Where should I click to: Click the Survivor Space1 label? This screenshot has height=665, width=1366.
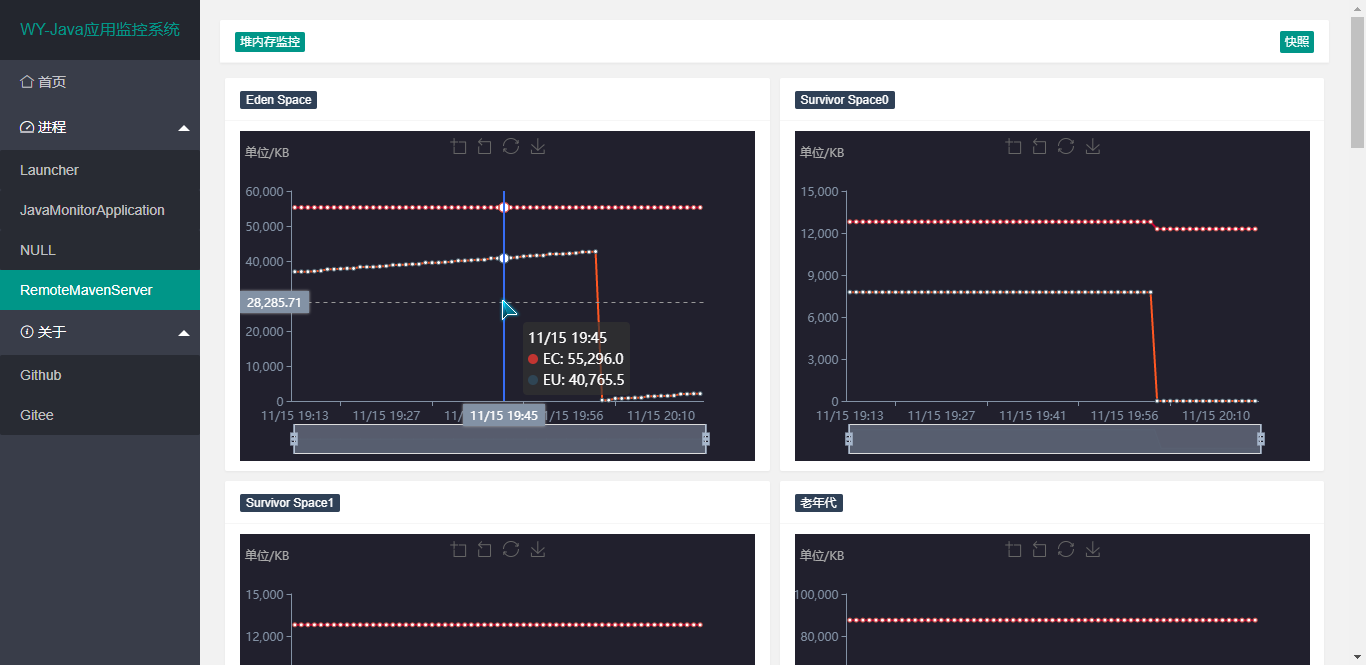[x=290, y=503]
